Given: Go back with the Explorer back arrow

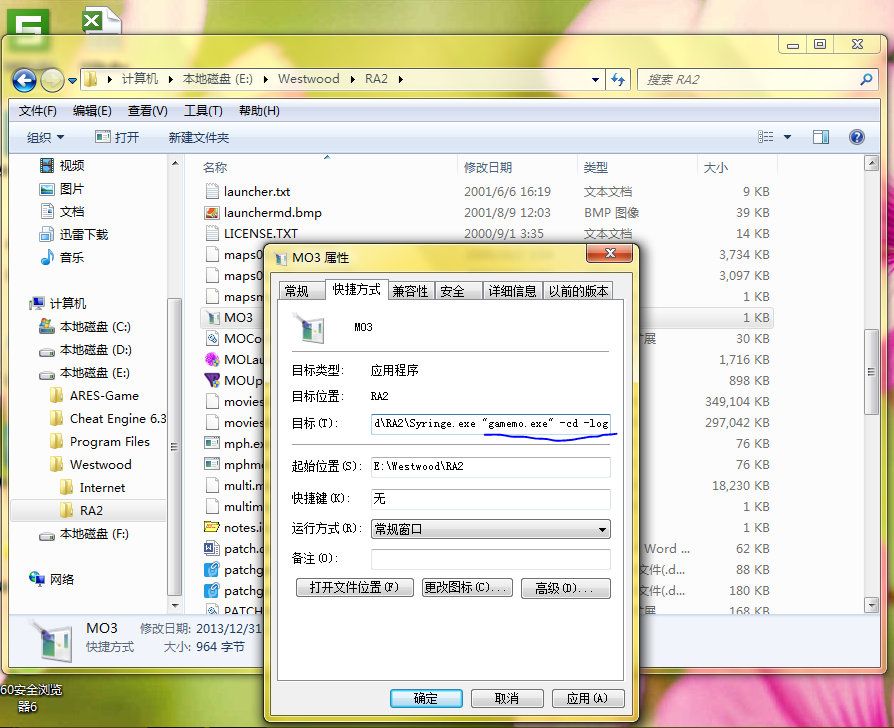Looking at the screenshot, I should coord(24,80).
